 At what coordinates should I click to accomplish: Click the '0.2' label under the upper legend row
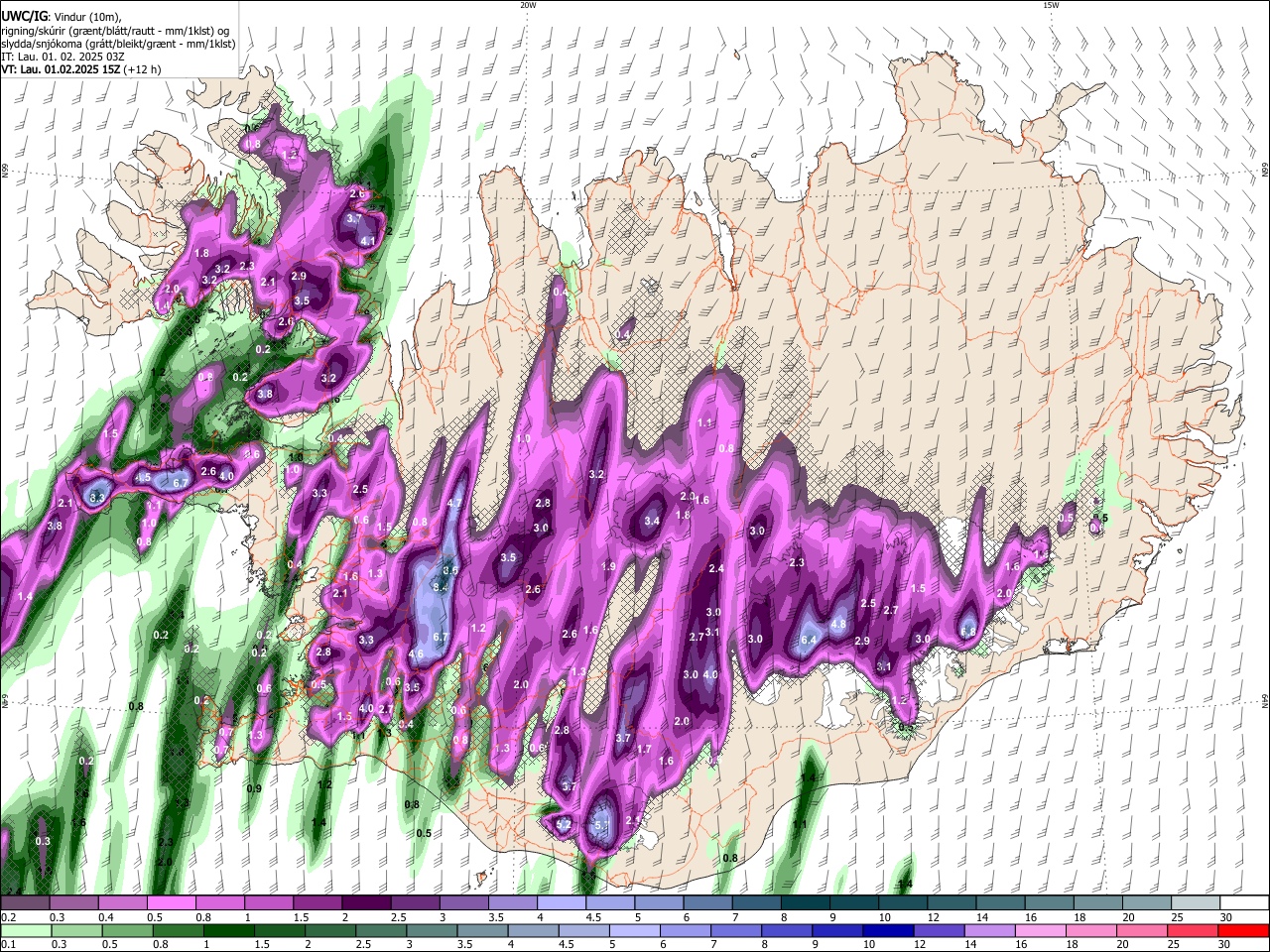point(8,917)
